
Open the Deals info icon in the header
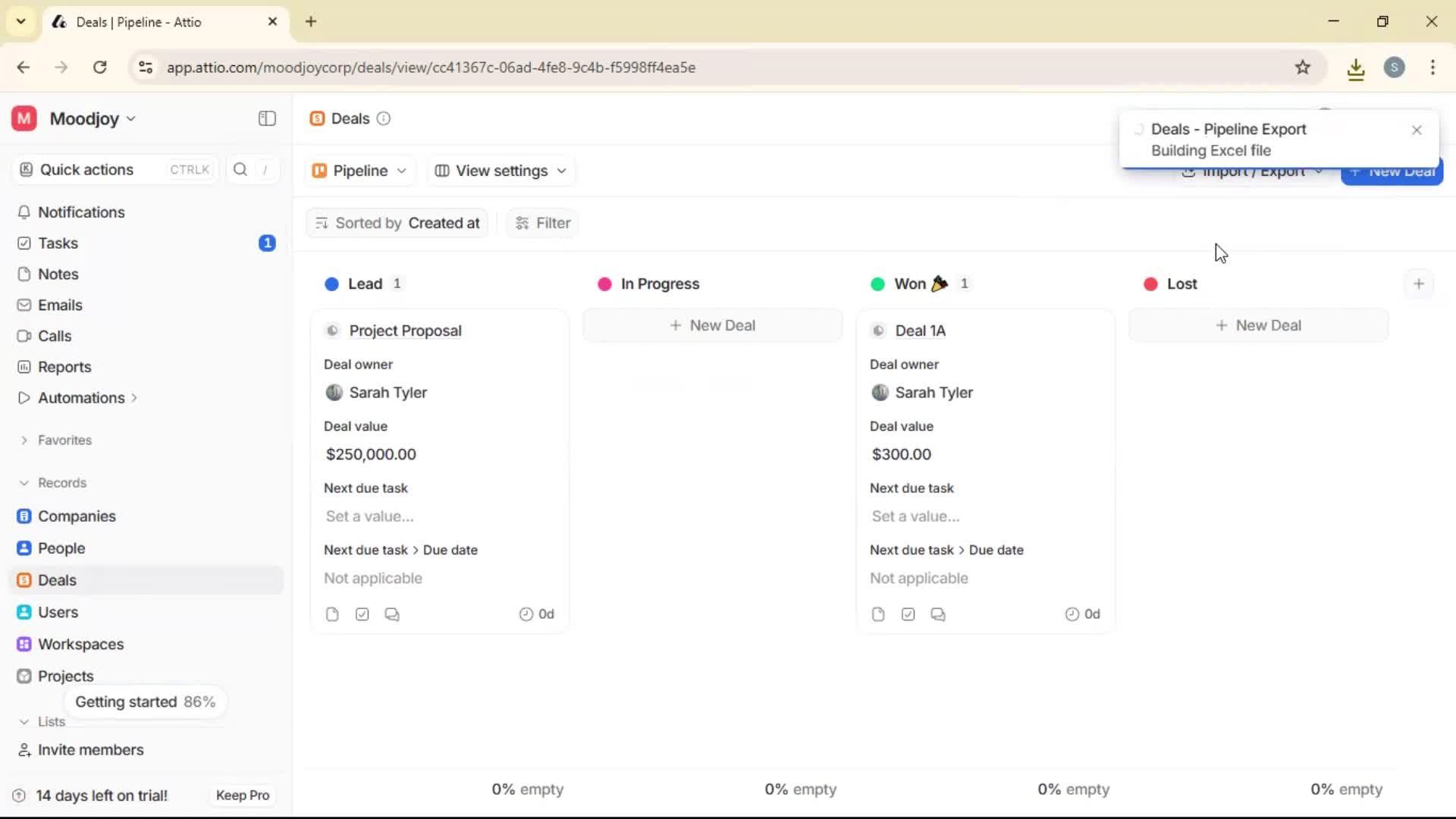pyautogui.click(x=383, y=118)
